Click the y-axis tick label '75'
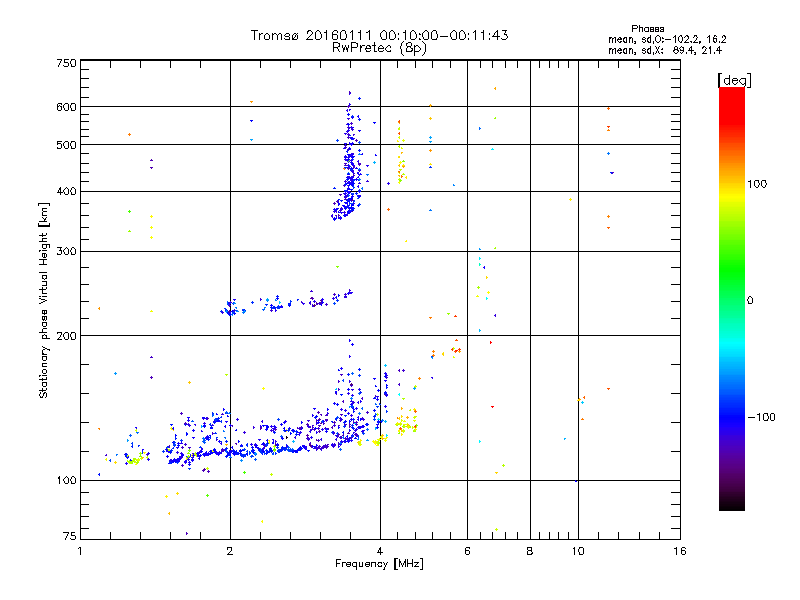800x600 pixels. [x=70, y=536]
